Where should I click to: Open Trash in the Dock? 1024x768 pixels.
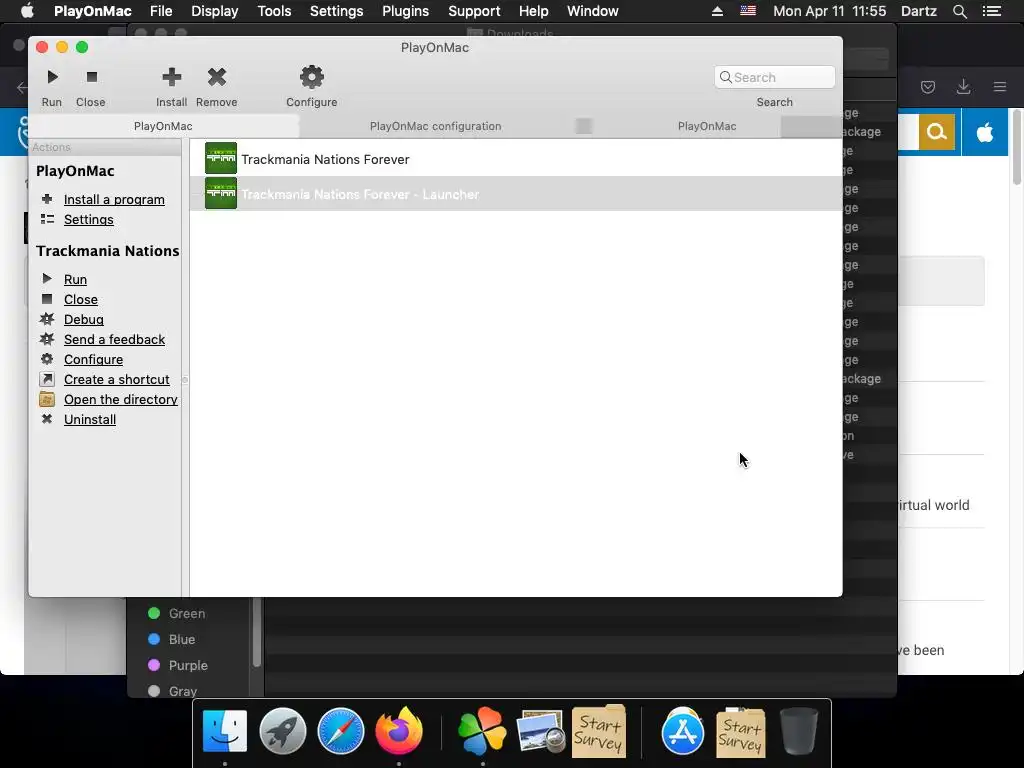coord(798,731)
